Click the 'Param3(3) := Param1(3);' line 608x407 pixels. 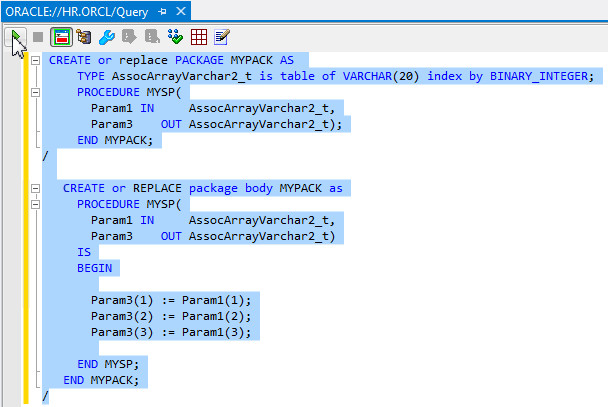coord(171,332)
